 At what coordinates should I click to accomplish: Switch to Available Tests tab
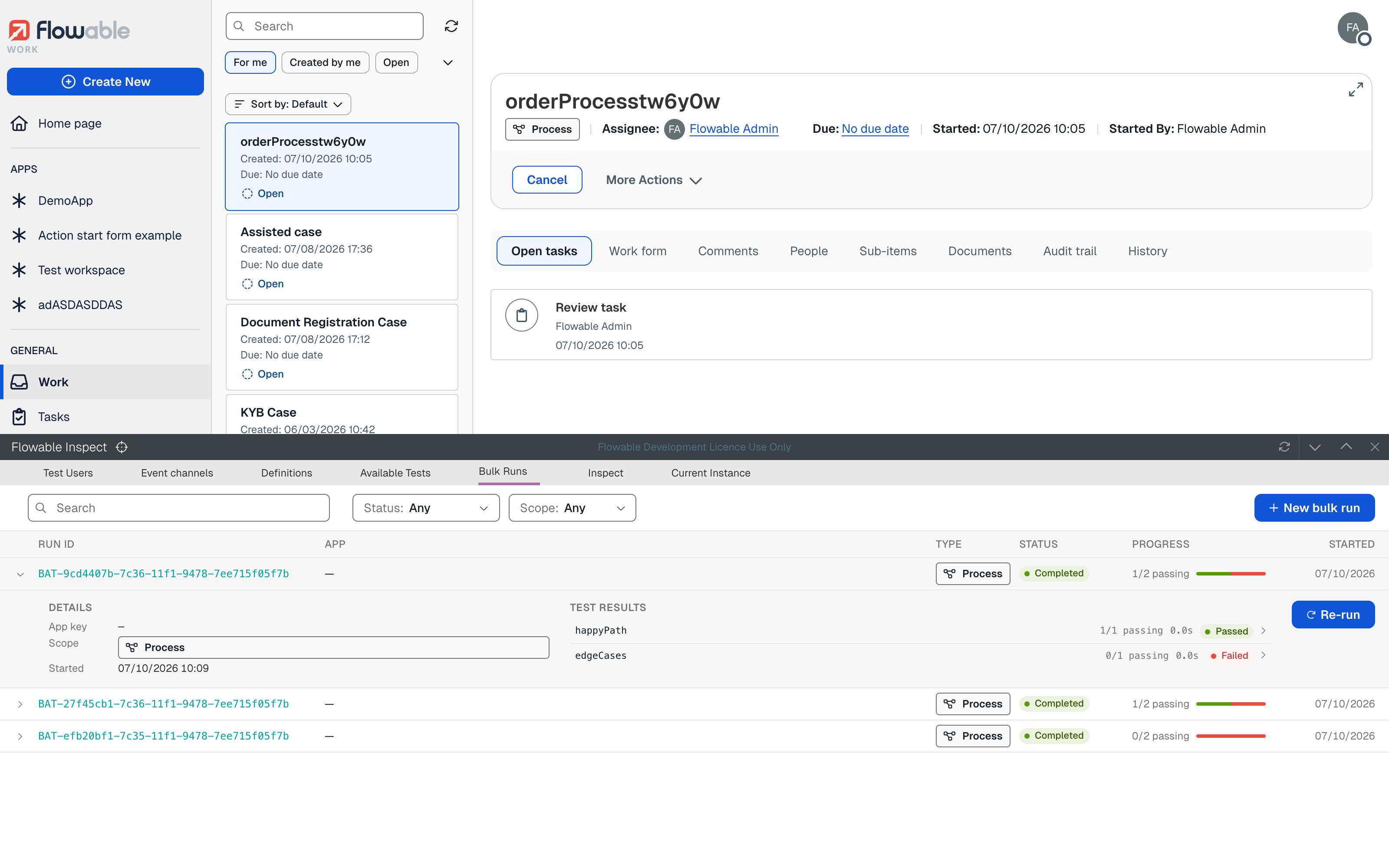tap(395, 473)
